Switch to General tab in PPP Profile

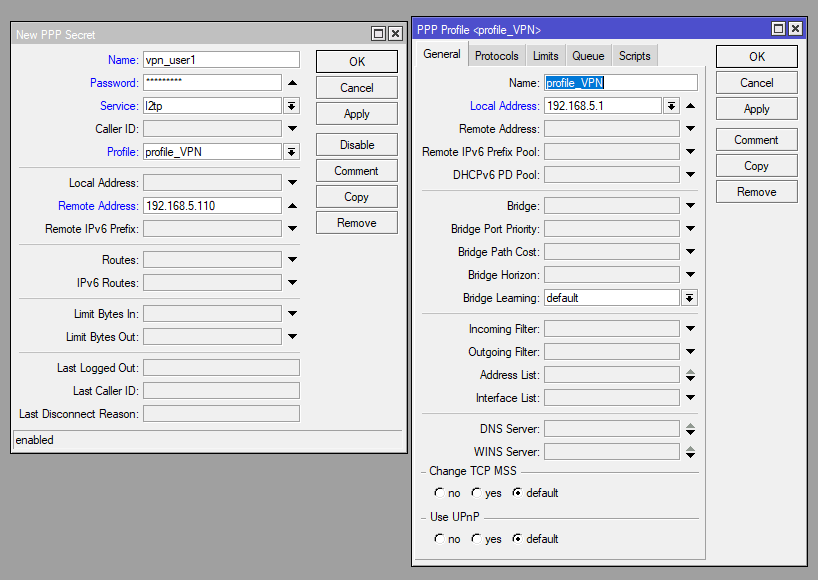pos(442,54)
